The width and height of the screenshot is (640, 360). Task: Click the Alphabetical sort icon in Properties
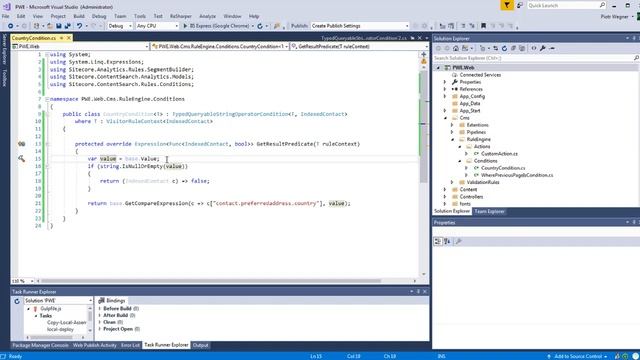point(447,242)
